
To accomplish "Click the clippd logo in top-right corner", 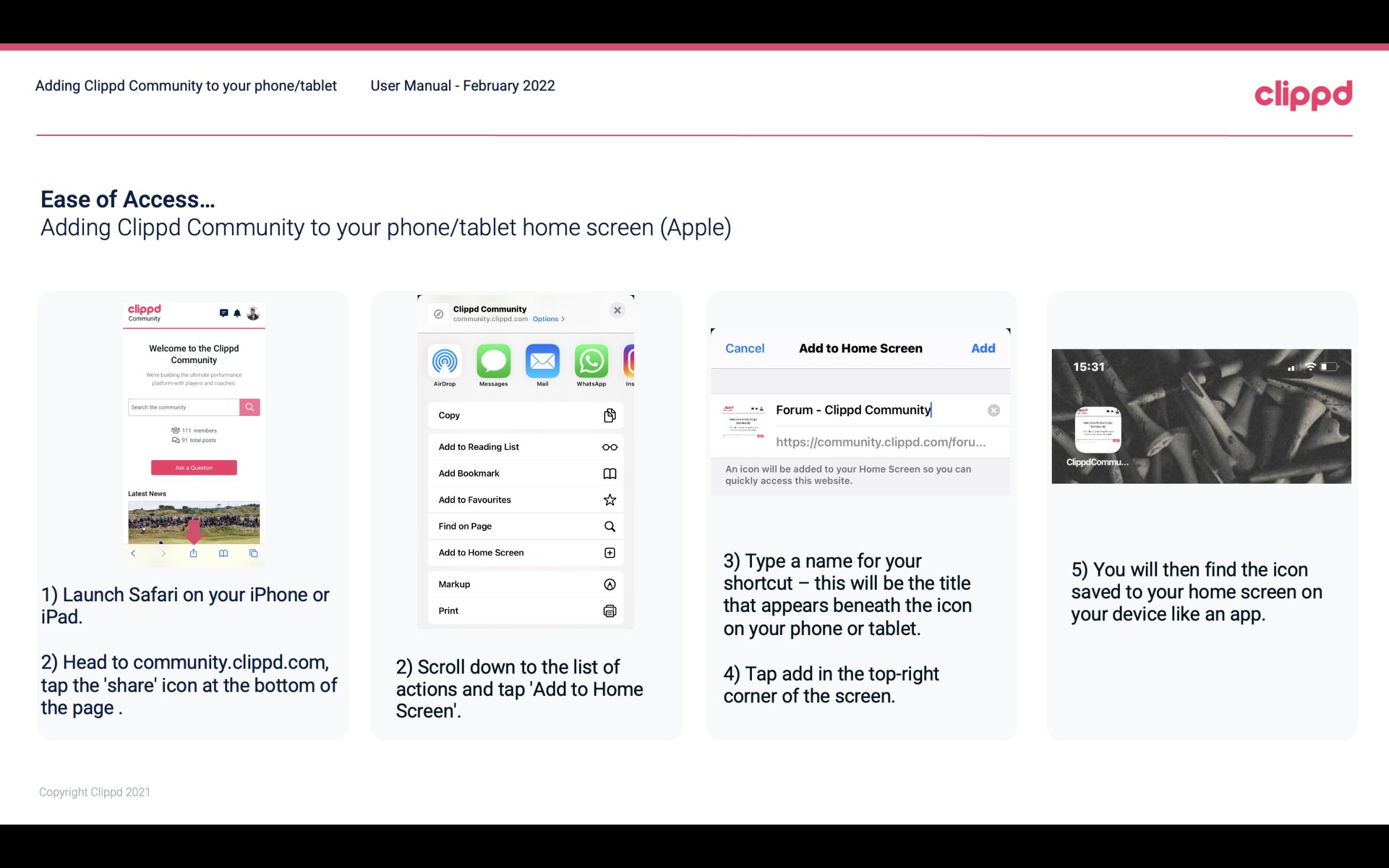I will coord(1303,93).
